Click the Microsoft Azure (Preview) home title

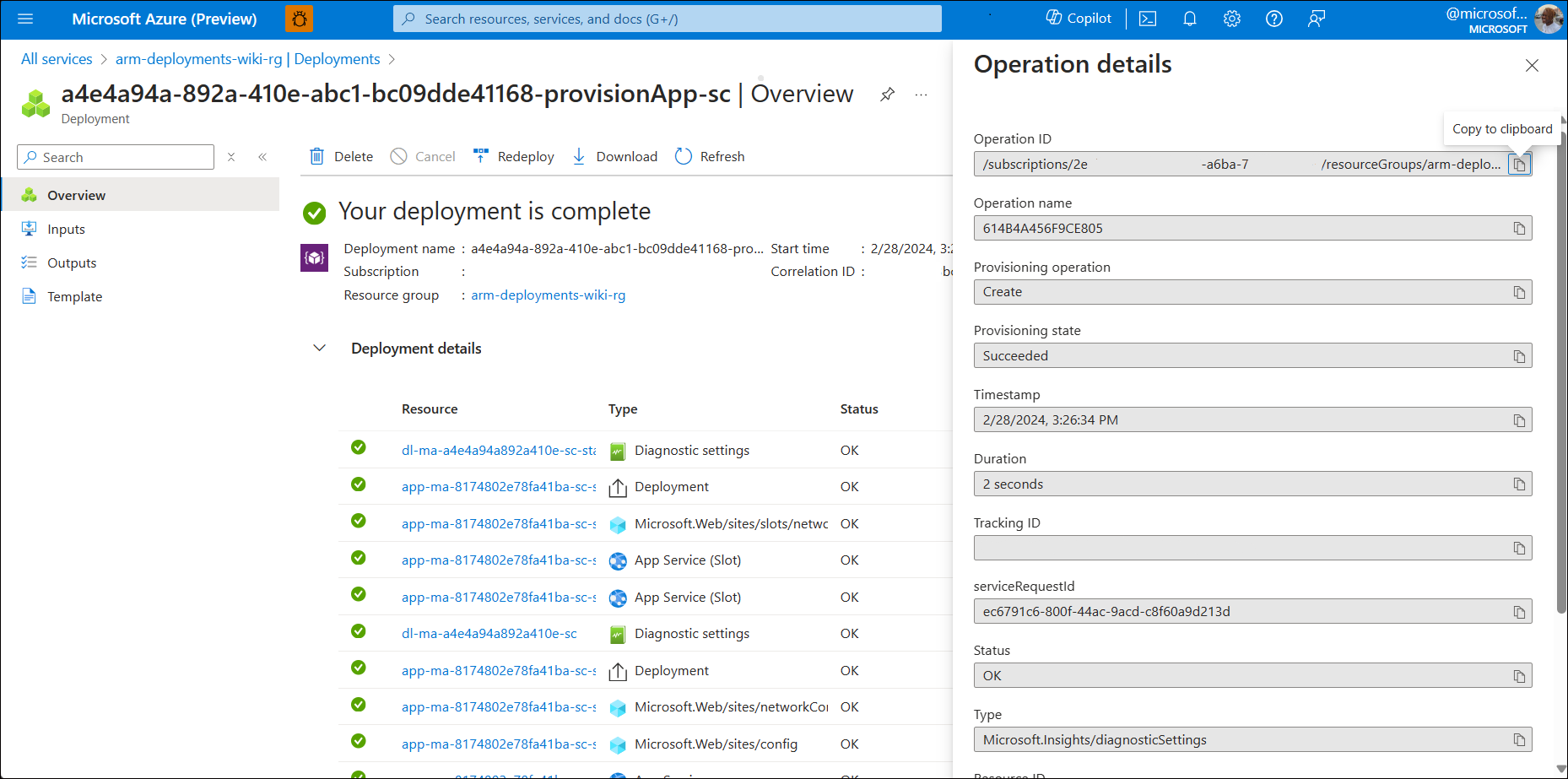(x=165, y=19)
